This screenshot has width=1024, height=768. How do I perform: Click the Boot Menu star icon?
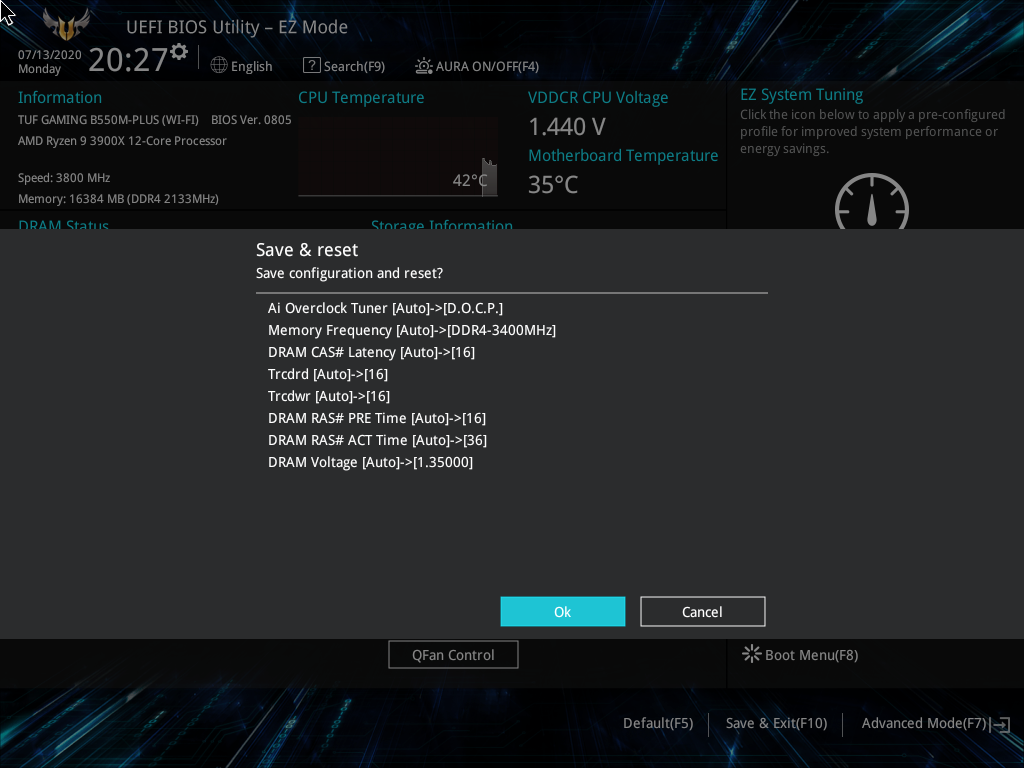(751, 654)
